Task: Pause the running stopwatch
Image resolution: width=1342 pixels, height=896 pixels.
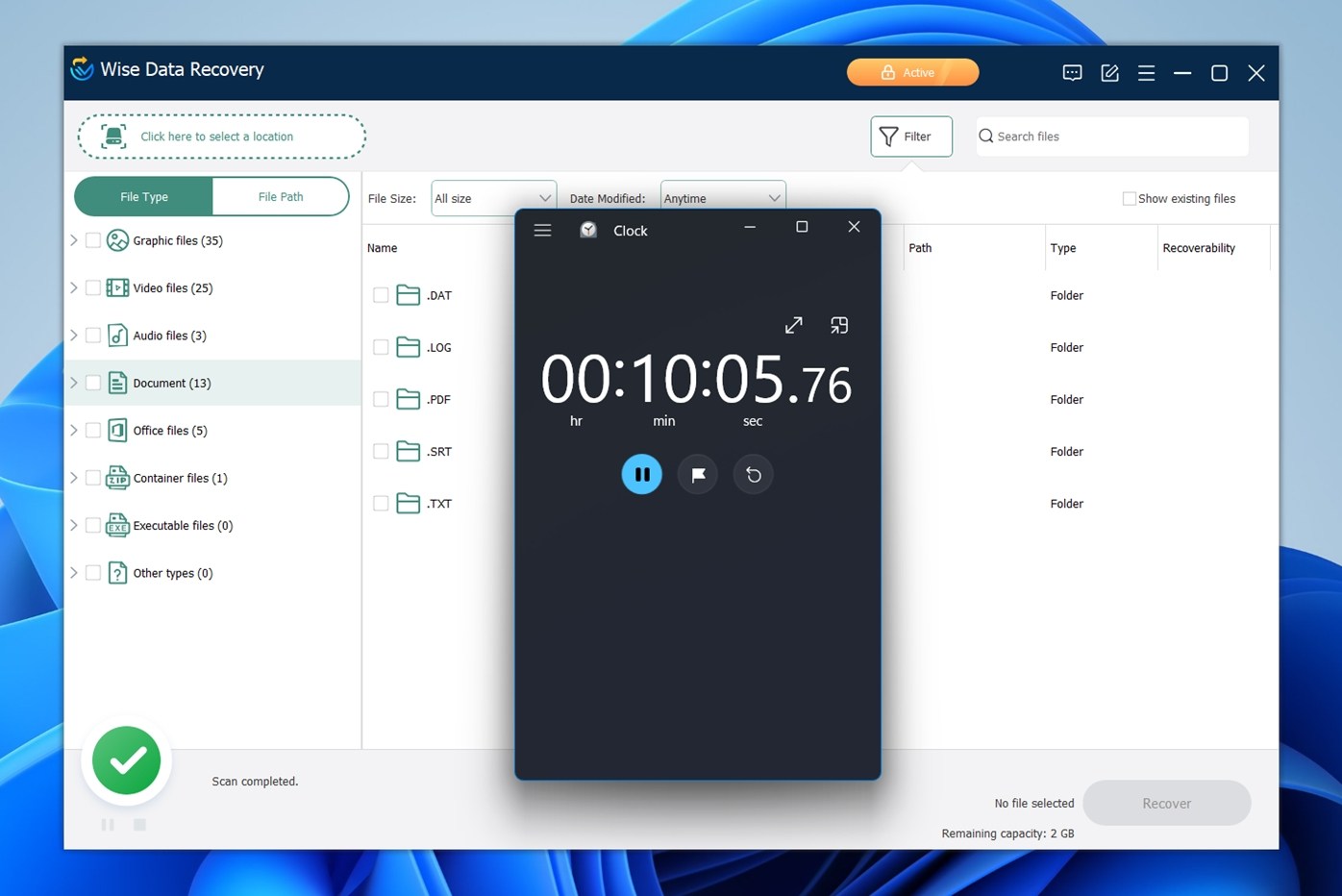Action: [642, 474]
